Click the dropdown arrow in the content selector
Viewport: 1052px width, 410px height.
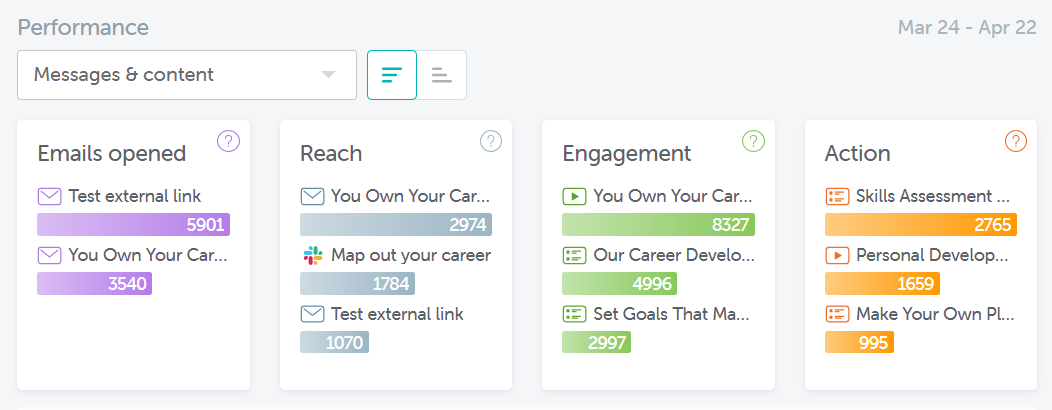[328, 75]
